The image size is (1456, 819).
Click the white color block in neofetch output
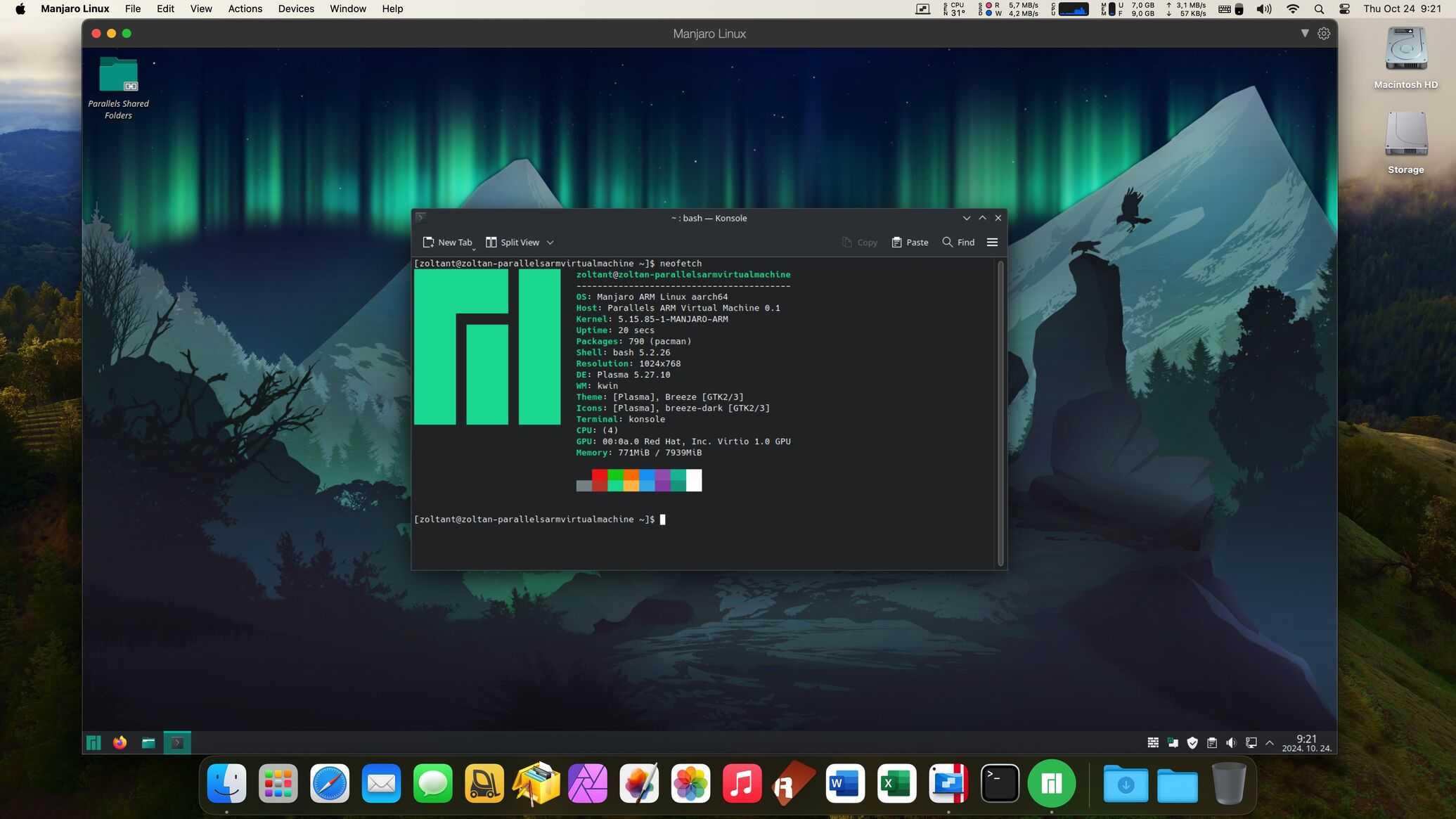pyautogui.click(x=694, y=480)
